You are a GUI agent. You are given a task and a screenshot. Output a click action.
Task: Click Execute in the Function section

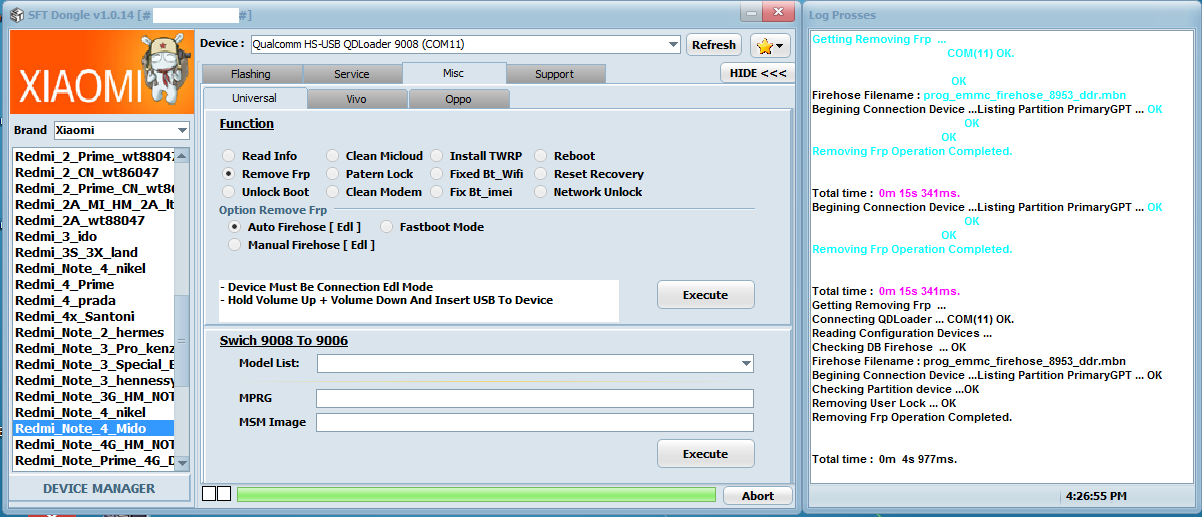(x=705, y=295)
